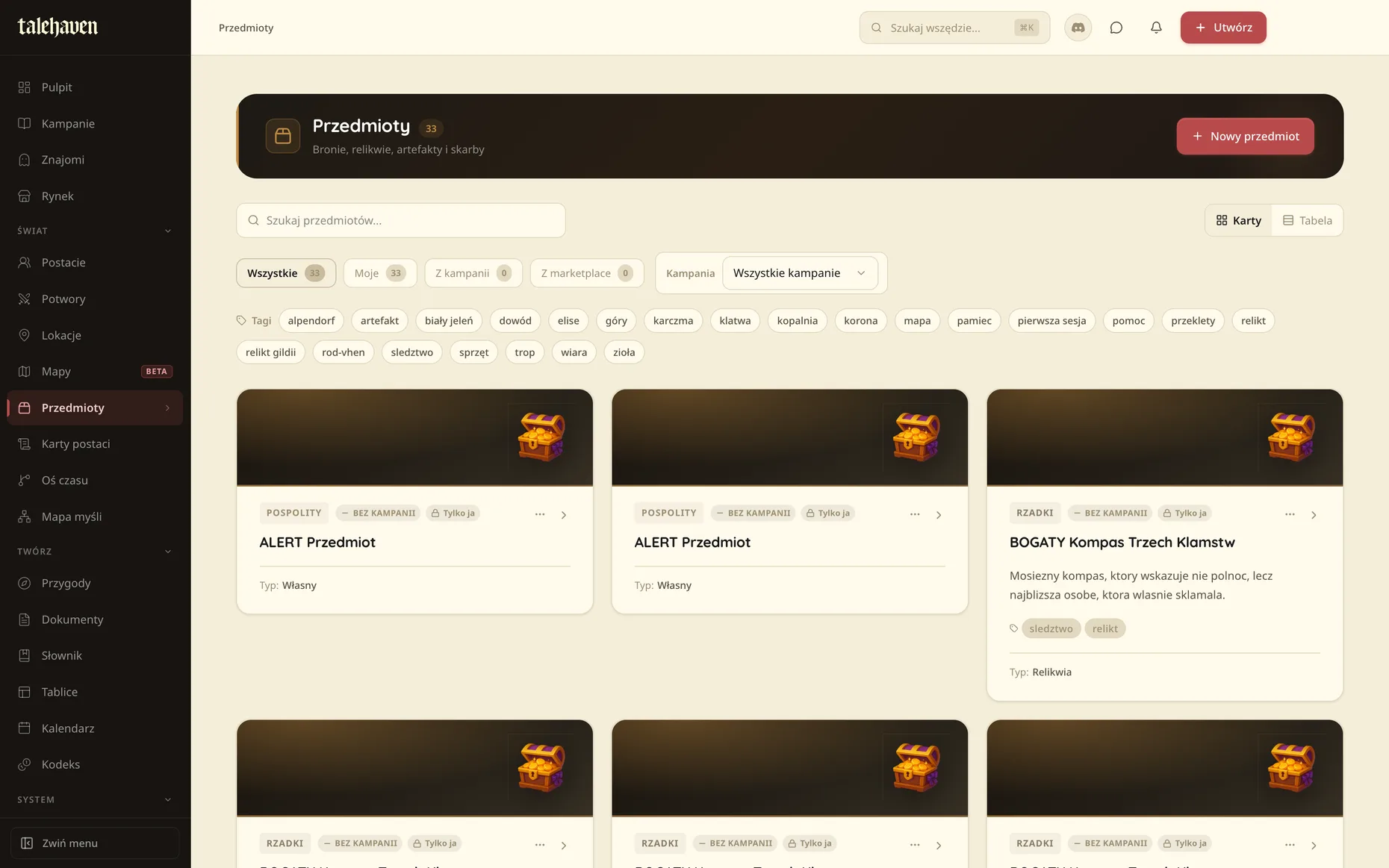Screen dimensions: 1389x868
Task: Click the Szukaj przedmiotów search field
Action: 401,220
